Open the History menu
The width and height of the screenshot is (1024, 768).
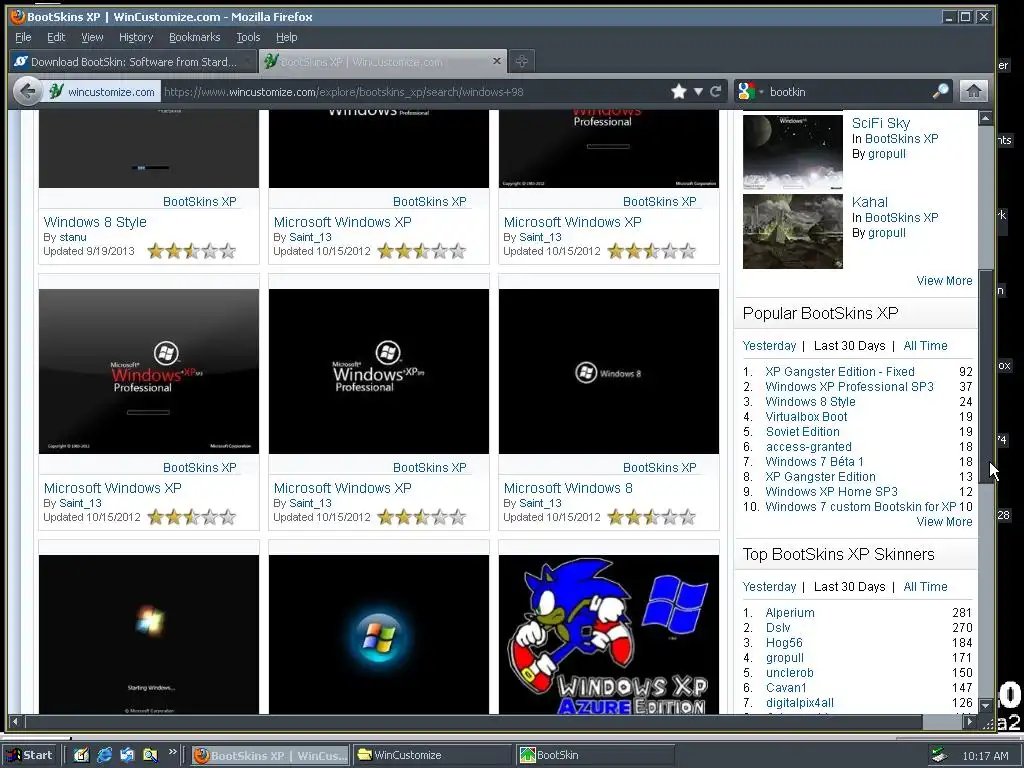coord(136,37)
